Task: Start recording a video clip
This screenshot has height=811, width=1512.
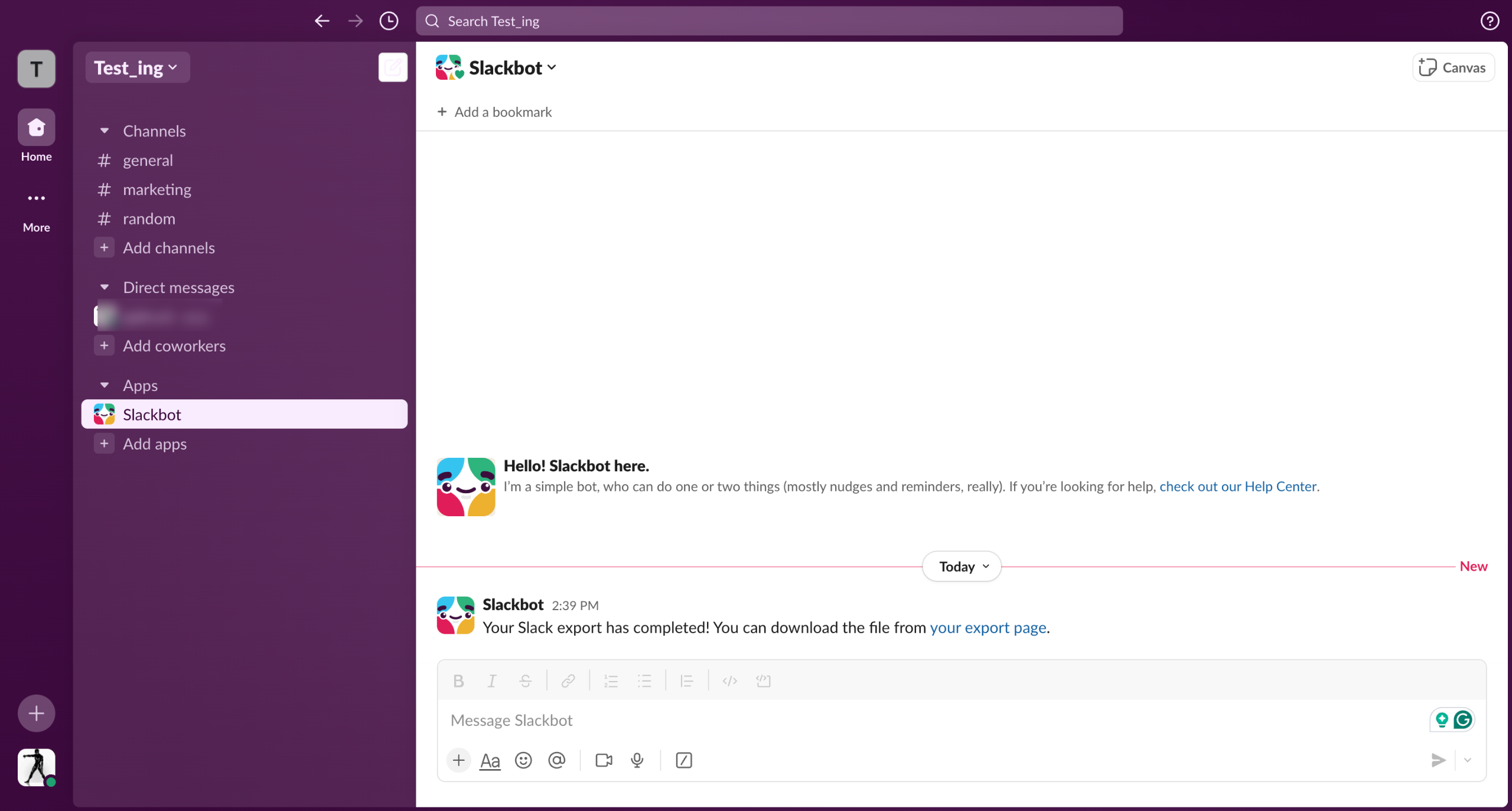Action: (x=604, y=760)
